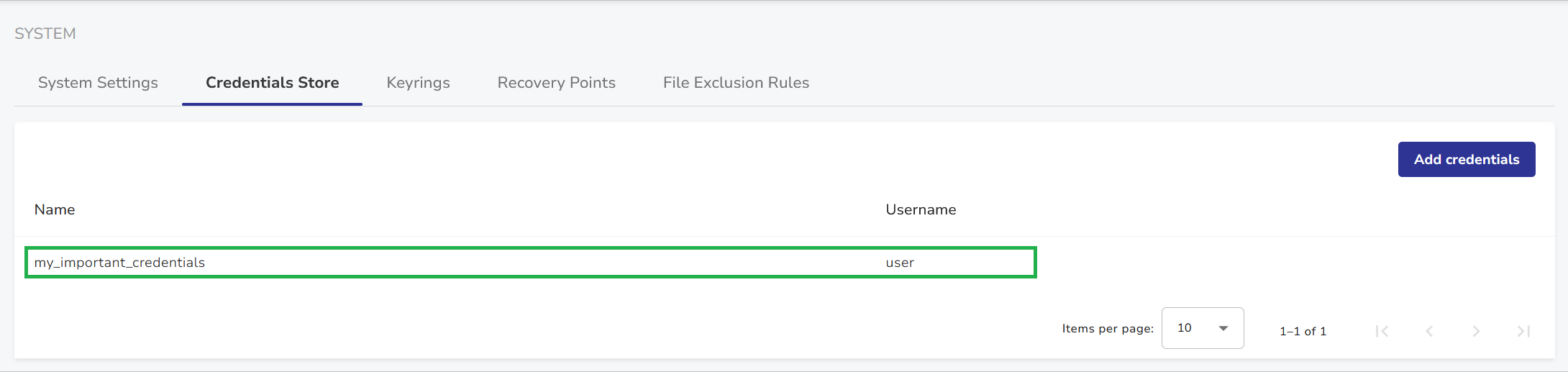Click the Username column header

coord(921,209)
